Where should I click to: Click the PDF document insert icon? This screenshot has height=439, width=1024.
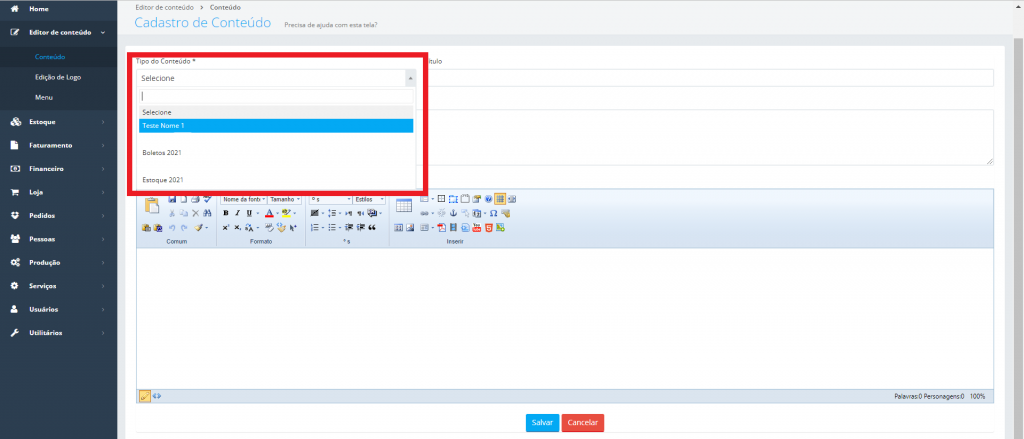(441, 227)
